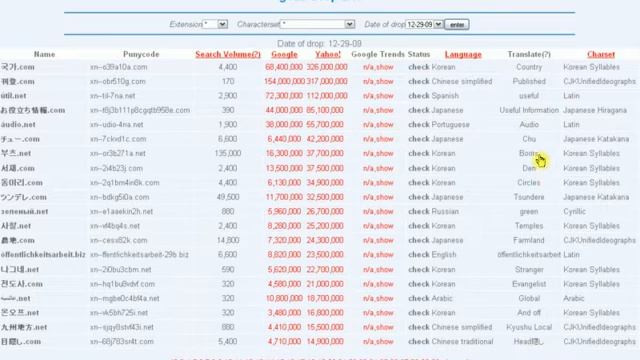The height and width of the screenshot is (360, 640).
Task: Sort by Yahoo! column header
Action: [328, 54]
